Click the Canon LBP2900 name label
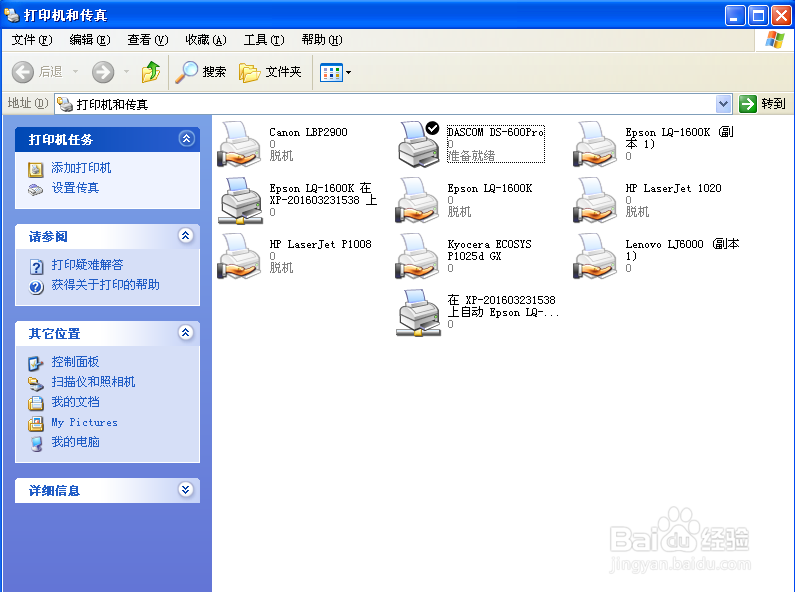This screenshot has height=592, width=795. click(308, 132)
